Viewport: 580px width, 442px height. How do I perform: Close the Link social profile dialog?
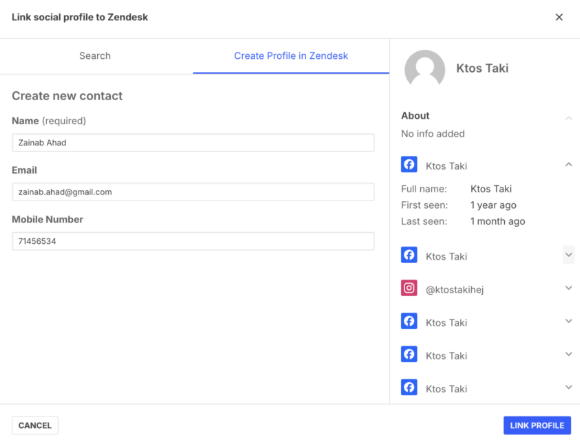click(x=559, y=17)
